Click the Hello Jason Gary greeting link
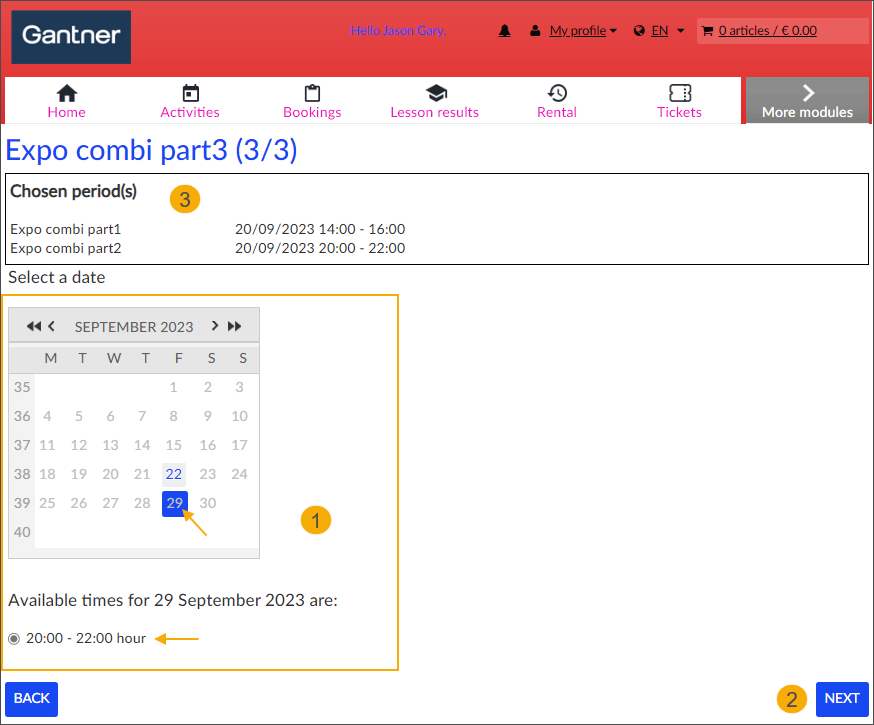 click(398, 30)
